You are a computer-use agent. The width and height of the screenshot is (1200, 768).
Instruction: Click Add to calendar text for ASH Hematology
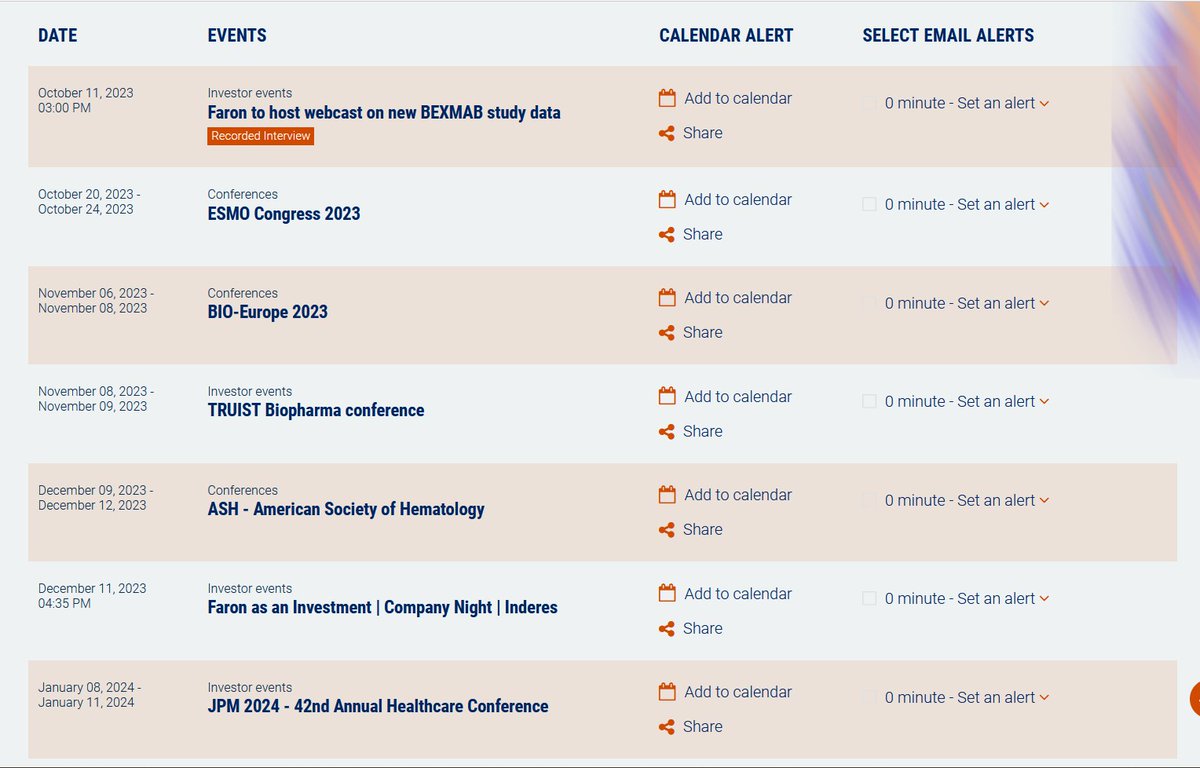(738, 494)
